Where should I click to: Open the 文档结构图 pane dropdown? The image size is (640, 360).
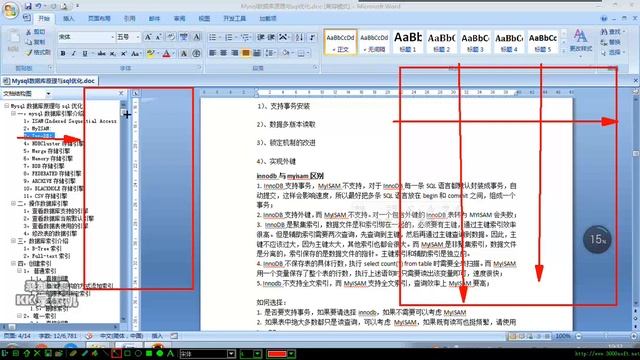[49, 94]
